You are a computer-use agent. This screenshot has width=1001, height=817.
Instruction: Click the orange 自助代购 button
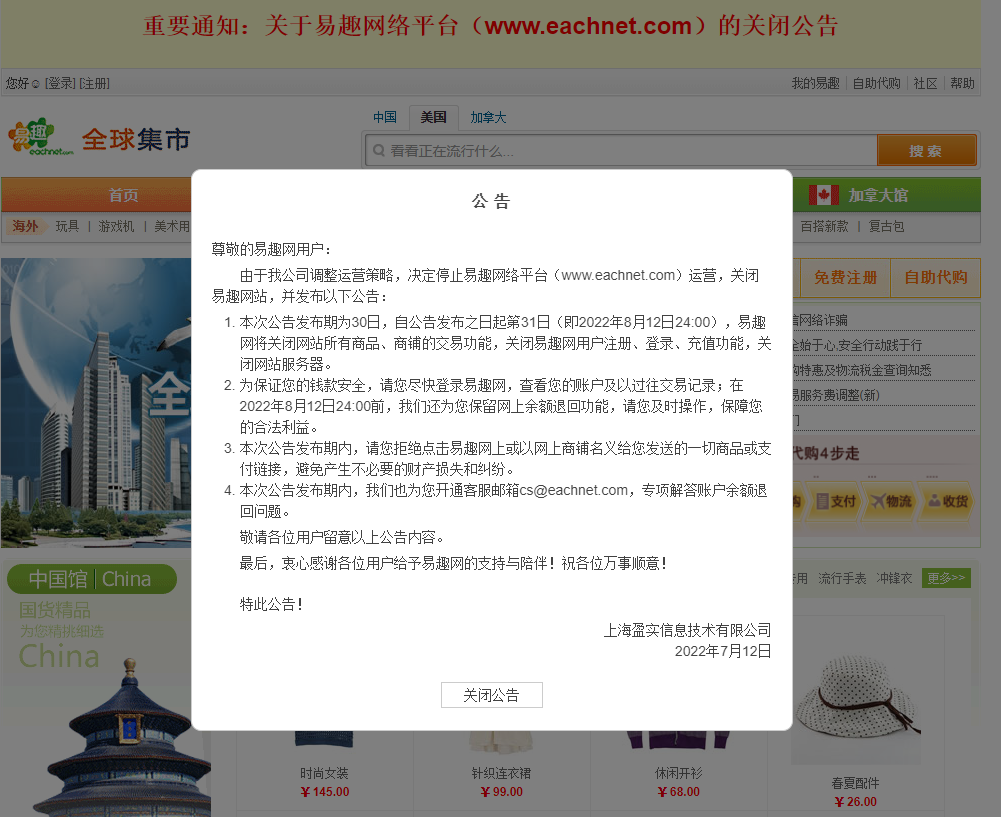(x=936, y=278)
